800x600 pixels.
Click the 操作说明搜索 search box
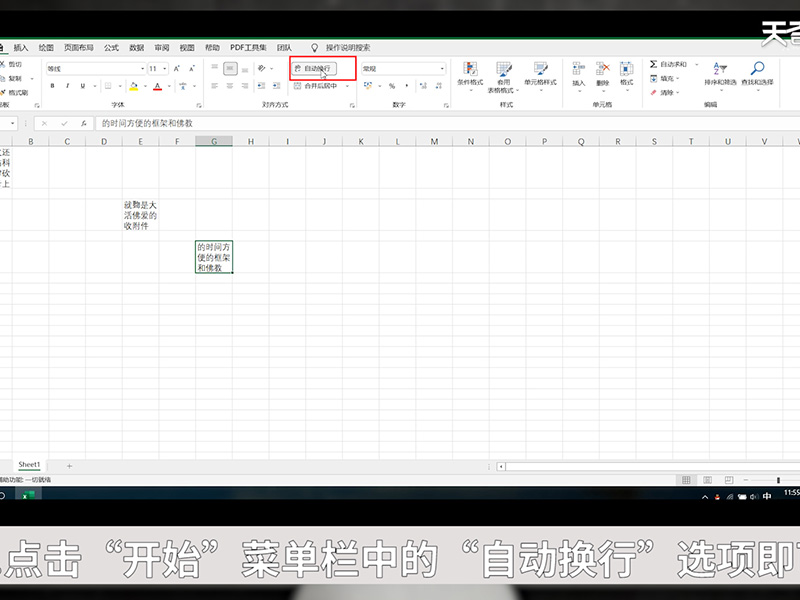click(x=348, y=48)
